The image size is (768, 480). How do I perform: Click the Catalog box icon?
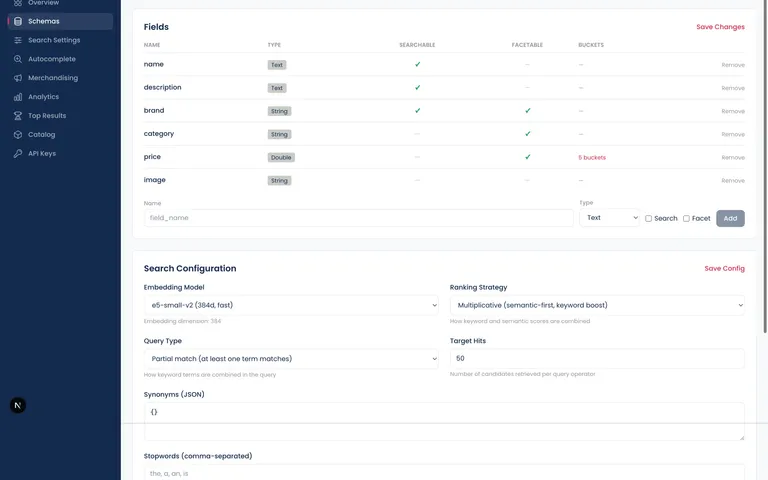(18, 134)
